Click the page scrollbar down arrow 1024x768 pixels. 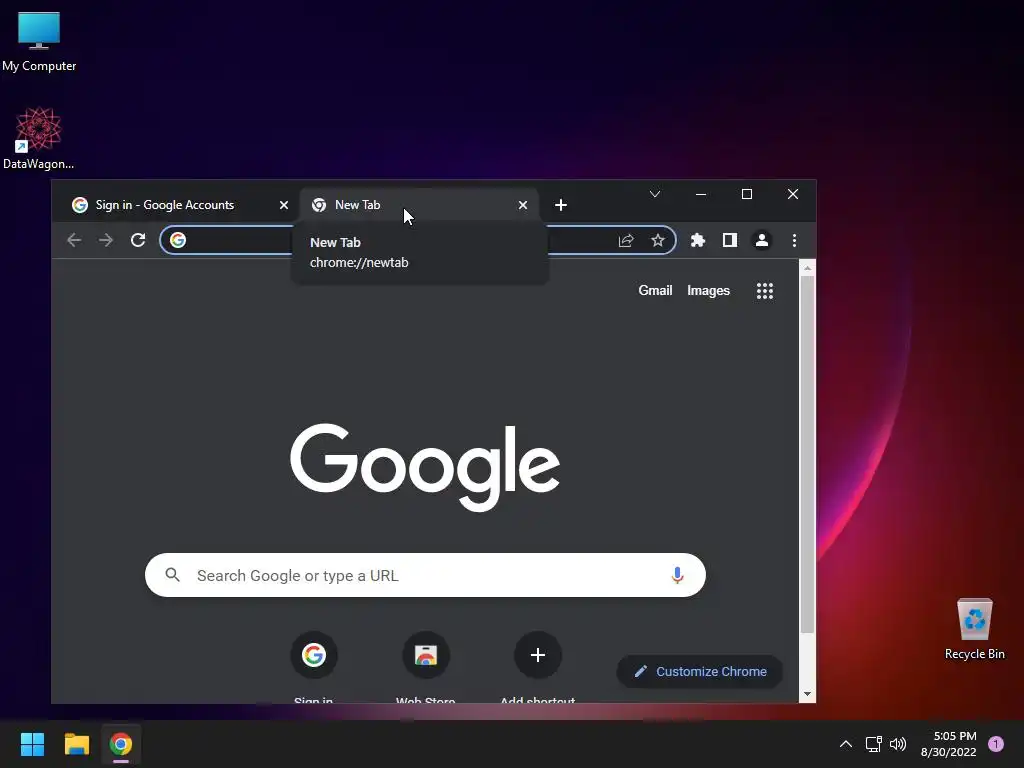(x=807, y=694)
